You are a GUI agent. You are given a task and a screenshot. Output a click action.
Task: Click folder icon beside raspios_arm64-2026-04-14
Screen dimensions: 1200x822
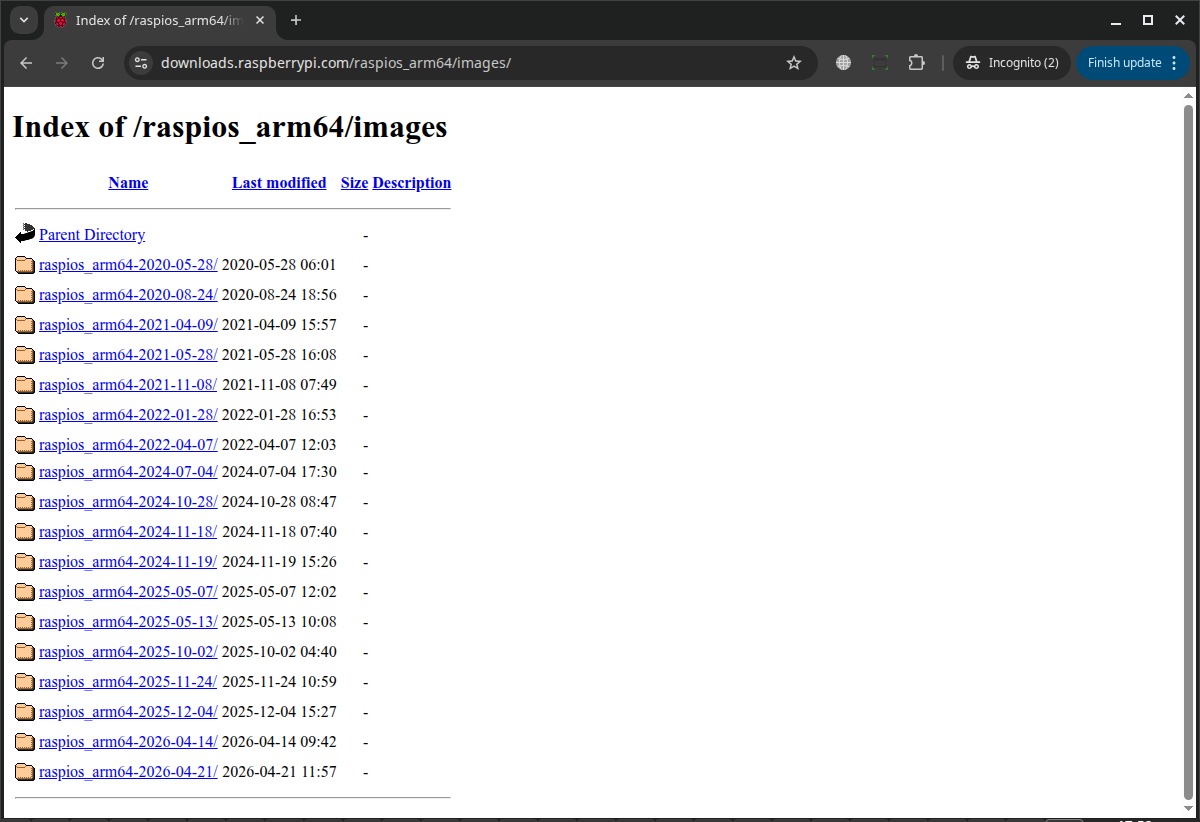pyautogui.click(x=25, y=742)
